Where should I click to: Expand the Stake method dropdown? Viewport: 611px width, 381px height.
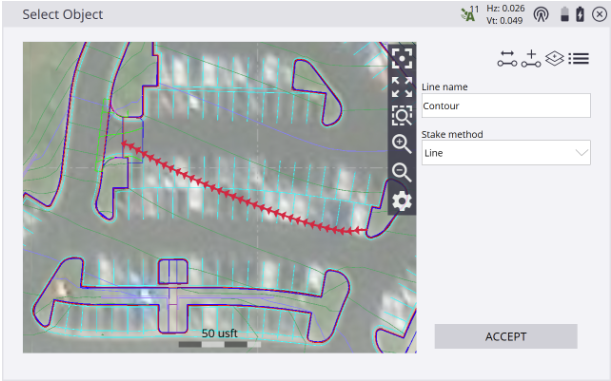[x=506, y=153]
